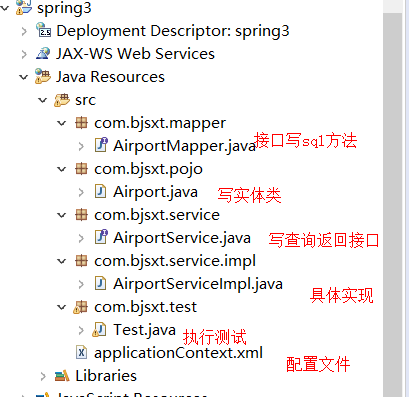This screenshot has width=409, height=397.
Task: Collapse the com.bjsxt.mapper package
Action: tap(62, 123)
